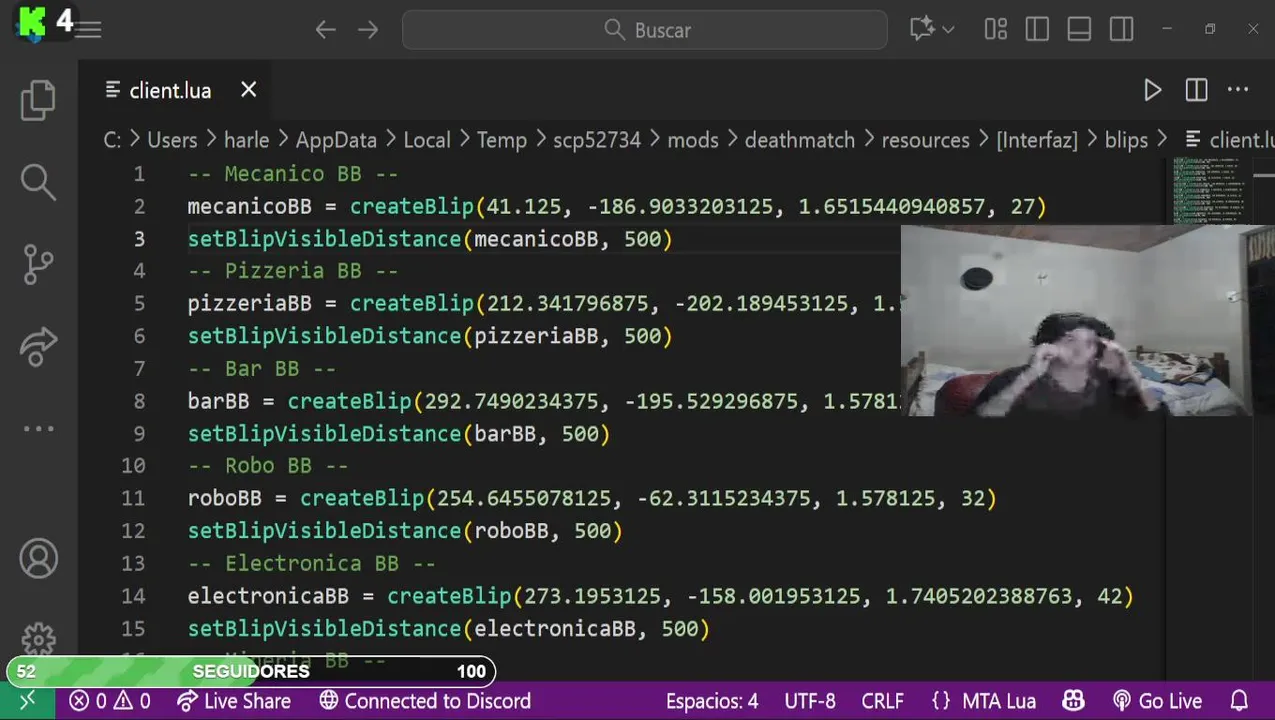The width and height of the screenshot is (1275, 720).
Task: Click the '-- Pizzeria BB --' comment
Action: [x=293, y=271]
